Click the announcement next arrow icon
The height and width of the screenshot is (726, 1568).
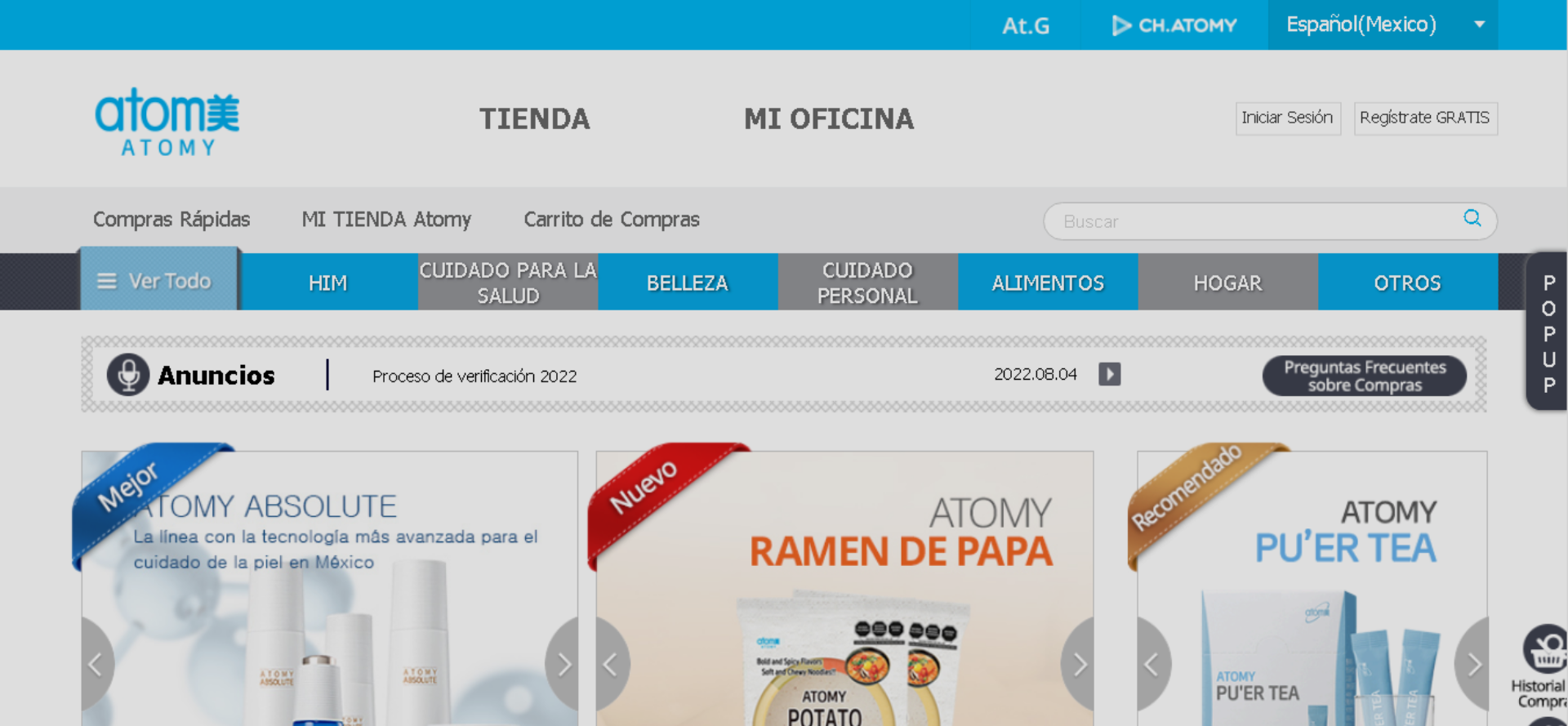pyautogui.click(x=1109, y=374)
